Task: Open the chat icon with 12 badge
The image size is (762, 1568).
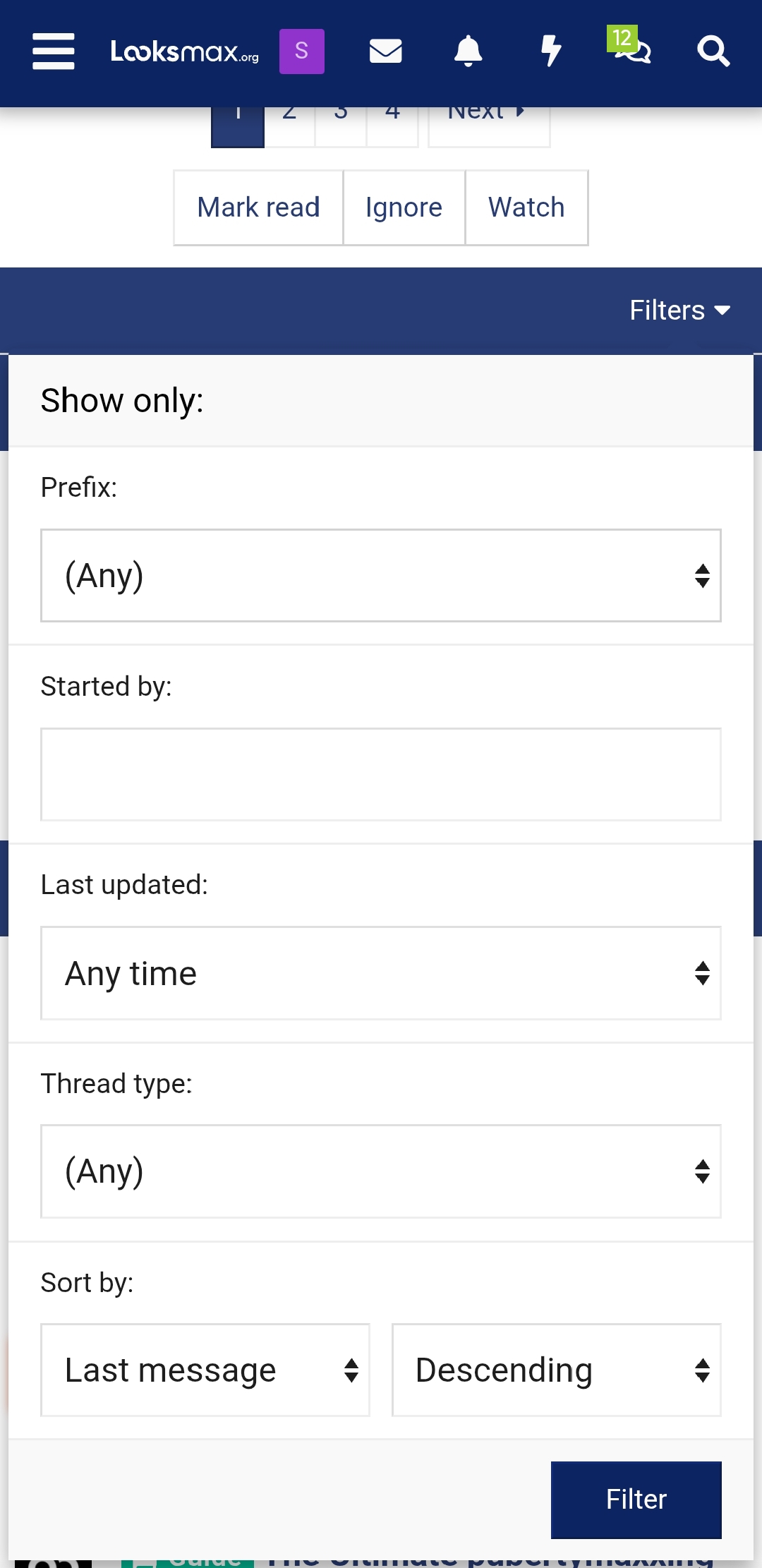Action: [x=630, y=48]
